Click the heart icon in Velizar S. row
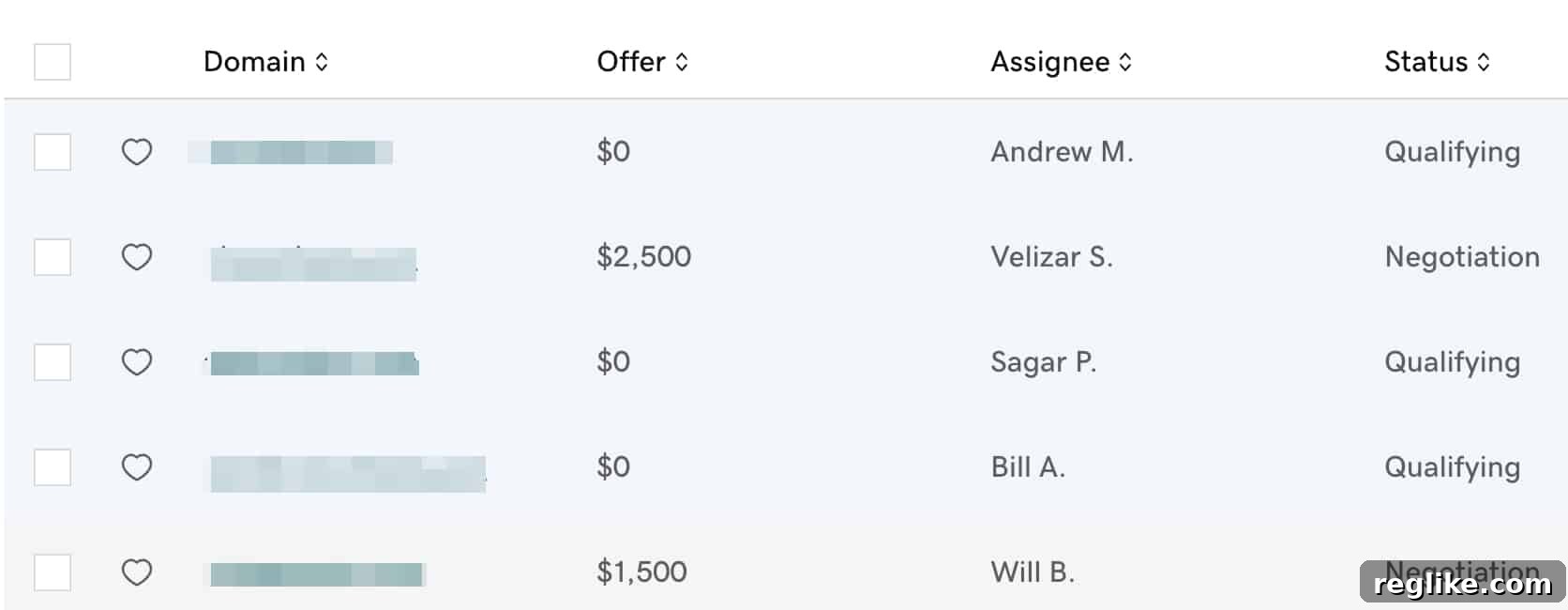The image size is (1568, 610). [137, 257]
